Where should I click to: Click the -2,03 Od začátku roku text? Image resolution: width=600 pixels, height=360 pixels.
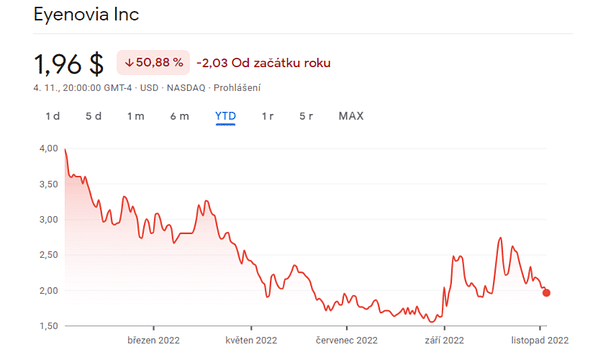[264, 63]
